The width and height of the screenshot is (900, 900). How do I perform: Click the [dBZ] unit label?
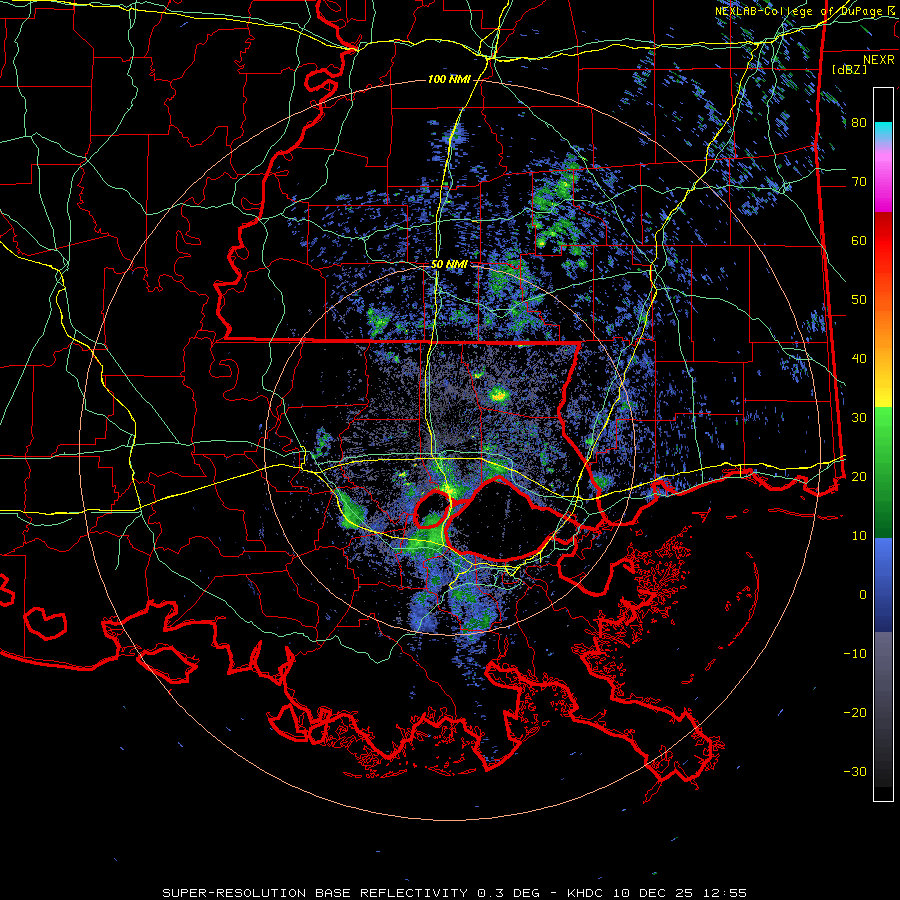click(x=849, y=70)
